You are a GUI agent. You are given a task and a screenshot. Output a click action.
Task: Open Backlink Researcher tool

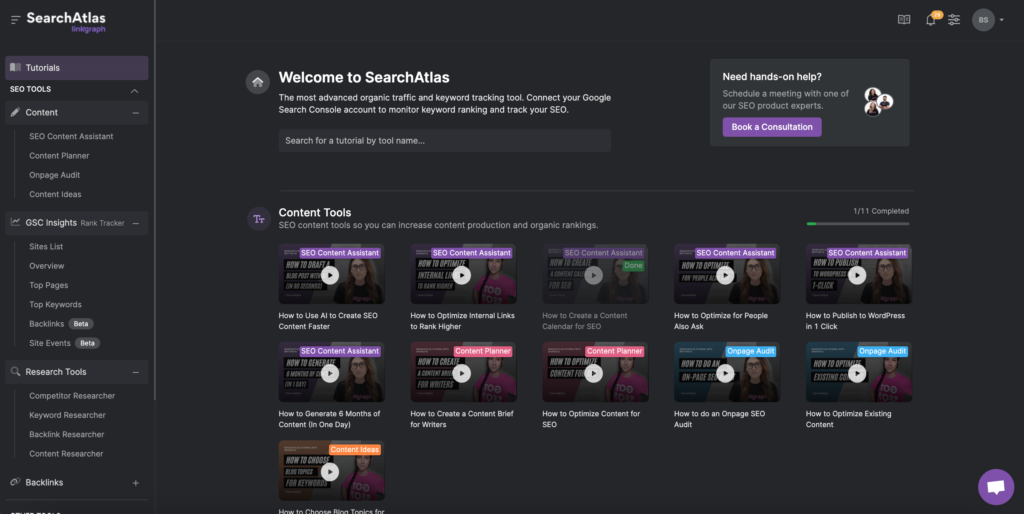[67, 434]
